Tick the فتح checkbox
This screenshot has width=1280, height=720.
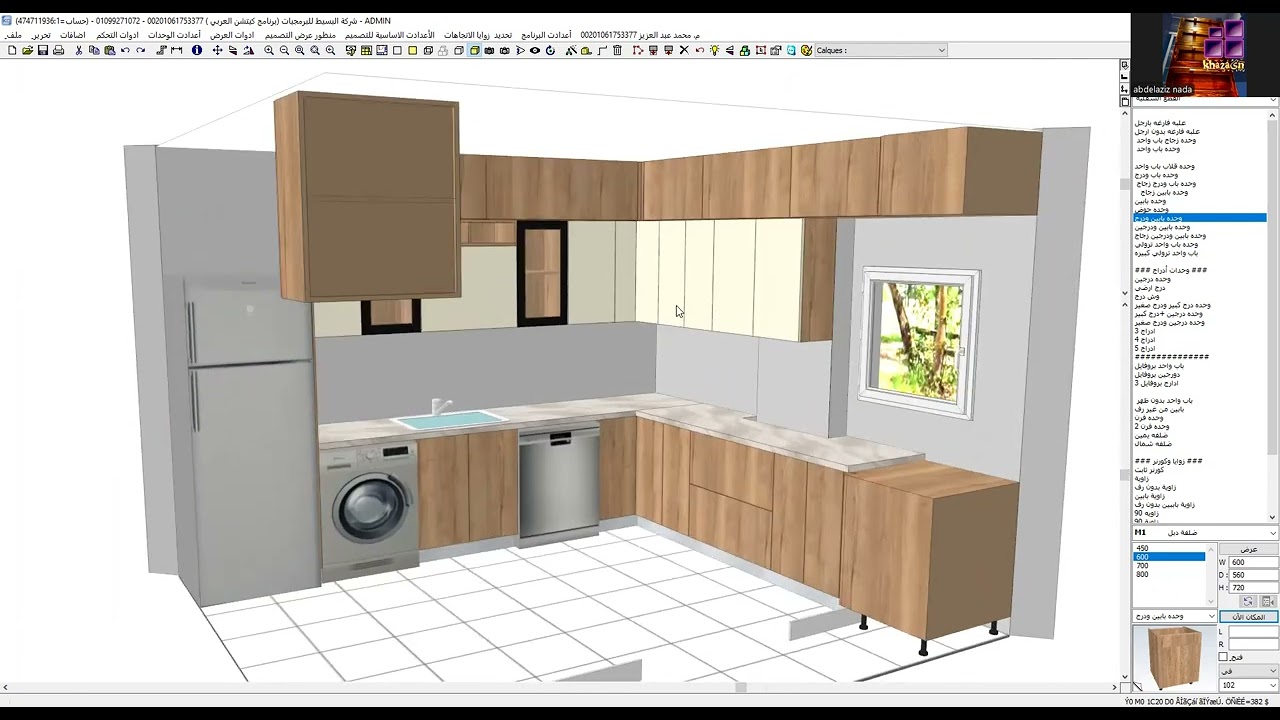click(1223, 657)
